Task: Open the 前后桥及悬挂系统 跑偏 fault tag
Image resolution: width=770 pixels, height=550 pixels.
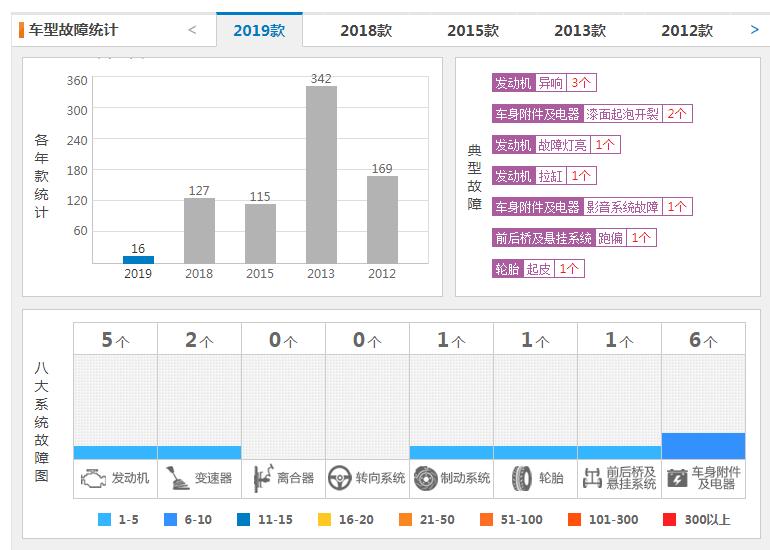Action: pyautogui.click(x=574, y=238)
